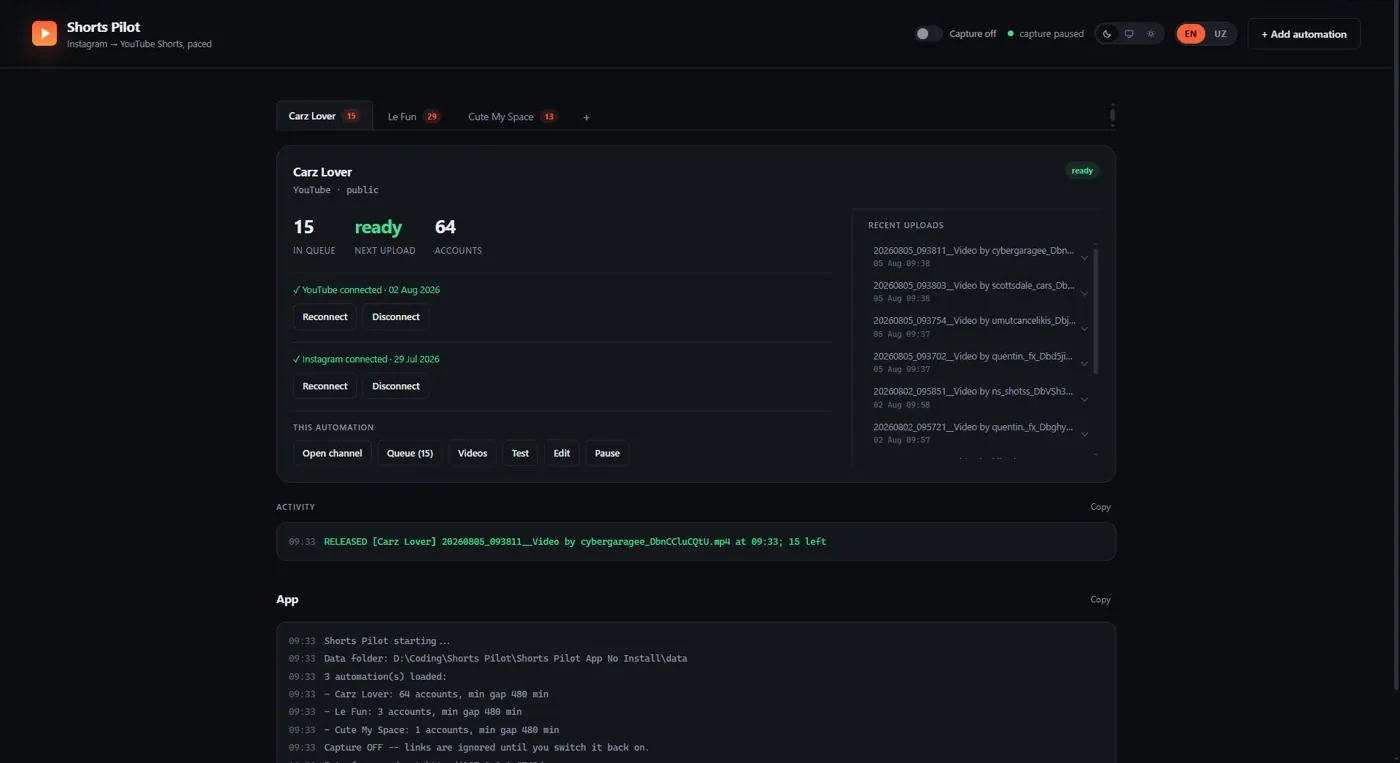Switch to the Le Fun tab

pos(413,117)
